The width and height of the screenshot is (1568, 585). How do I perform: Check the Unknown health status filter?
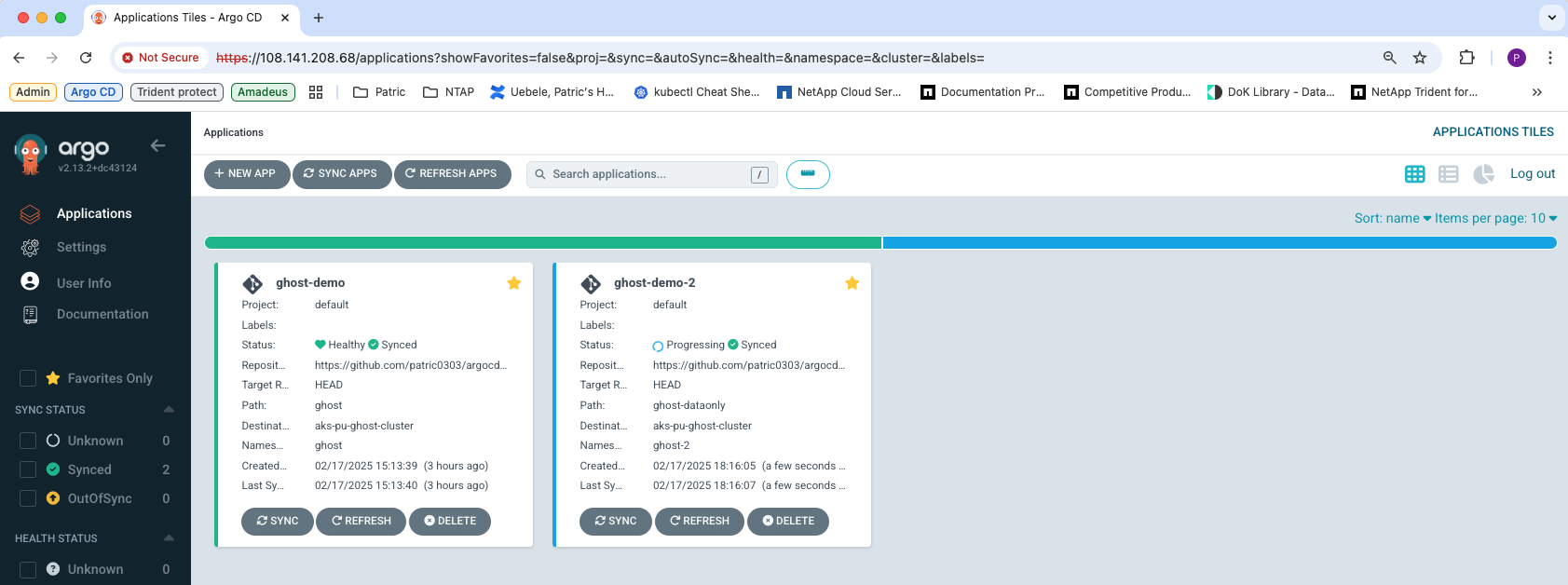pyautogui.click(x=28, y=569)
